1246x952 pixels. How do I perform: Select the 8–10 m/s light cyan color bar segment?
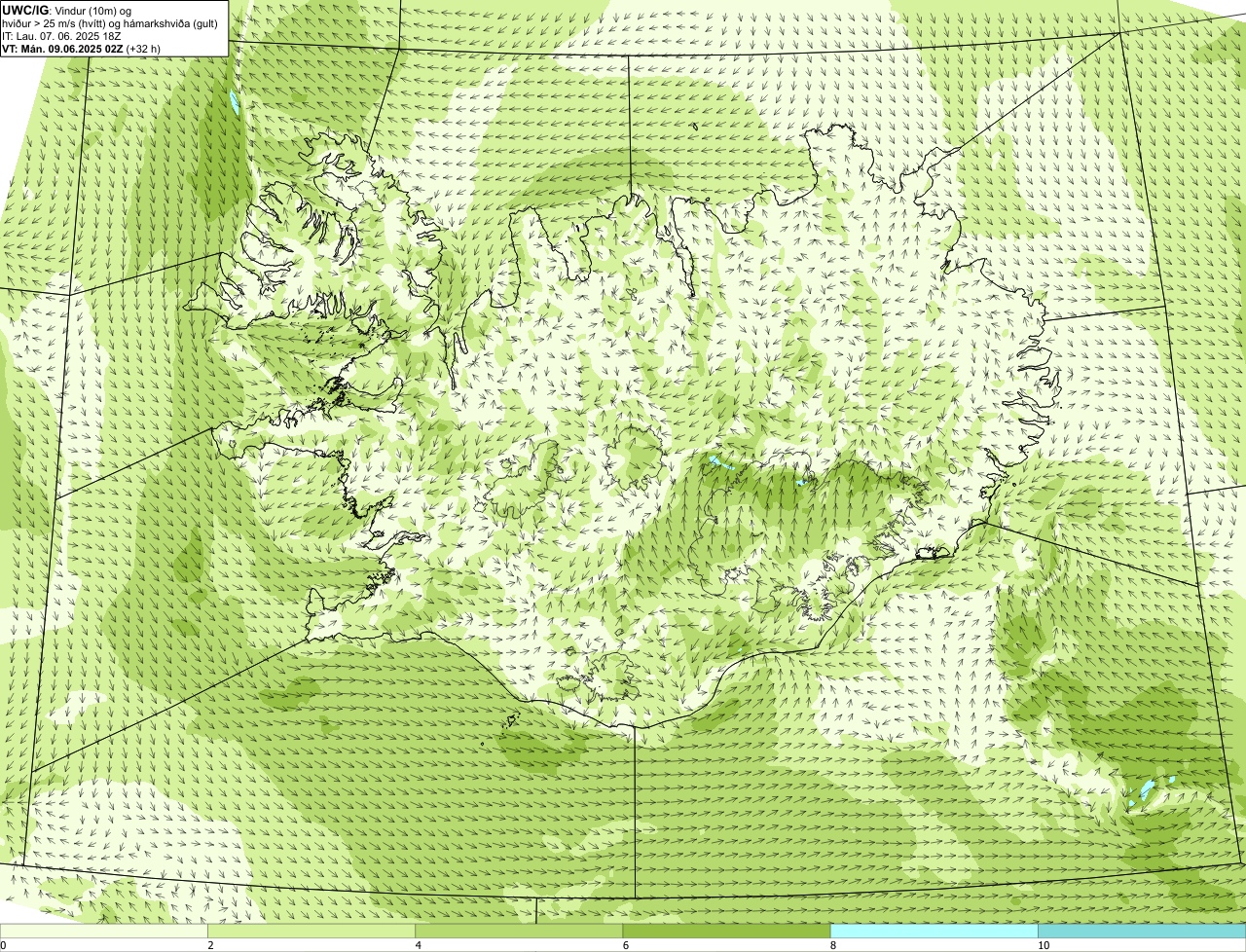(934, 931)
